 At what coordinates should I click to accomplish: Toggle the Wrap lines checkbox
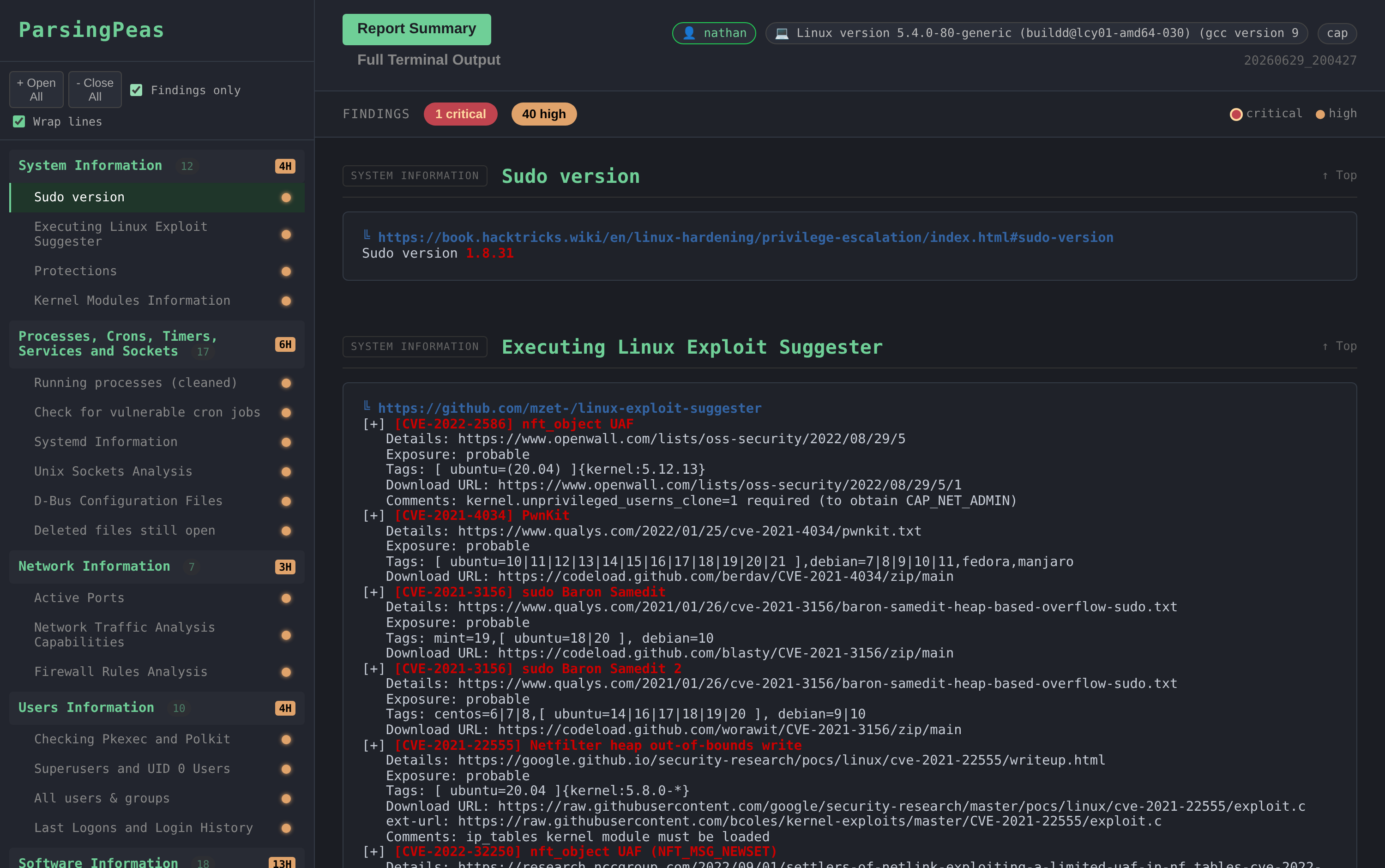[19, 122]
